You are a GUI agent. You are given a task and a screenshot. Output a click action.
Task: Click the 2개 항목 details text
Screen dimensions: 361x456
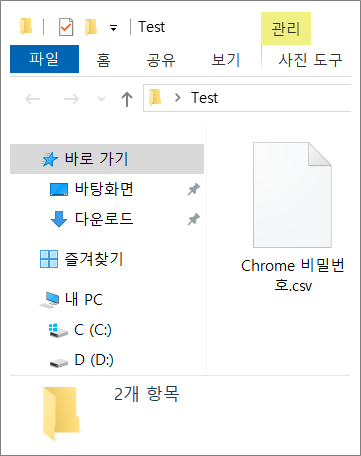[x=147, y=394]
